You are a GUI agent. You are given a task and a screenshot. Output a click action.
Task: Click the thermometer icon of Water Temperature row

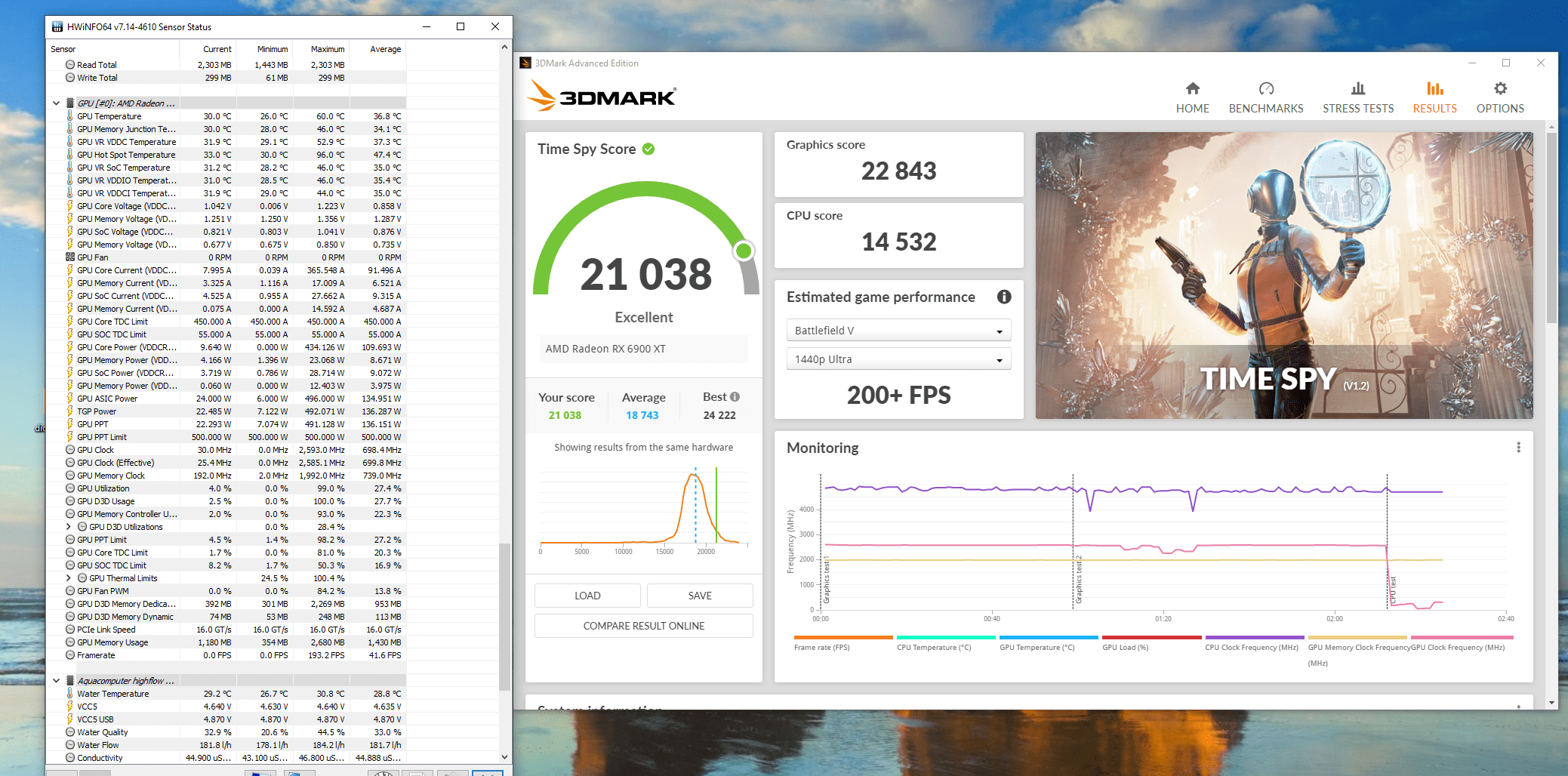(70, 694)
